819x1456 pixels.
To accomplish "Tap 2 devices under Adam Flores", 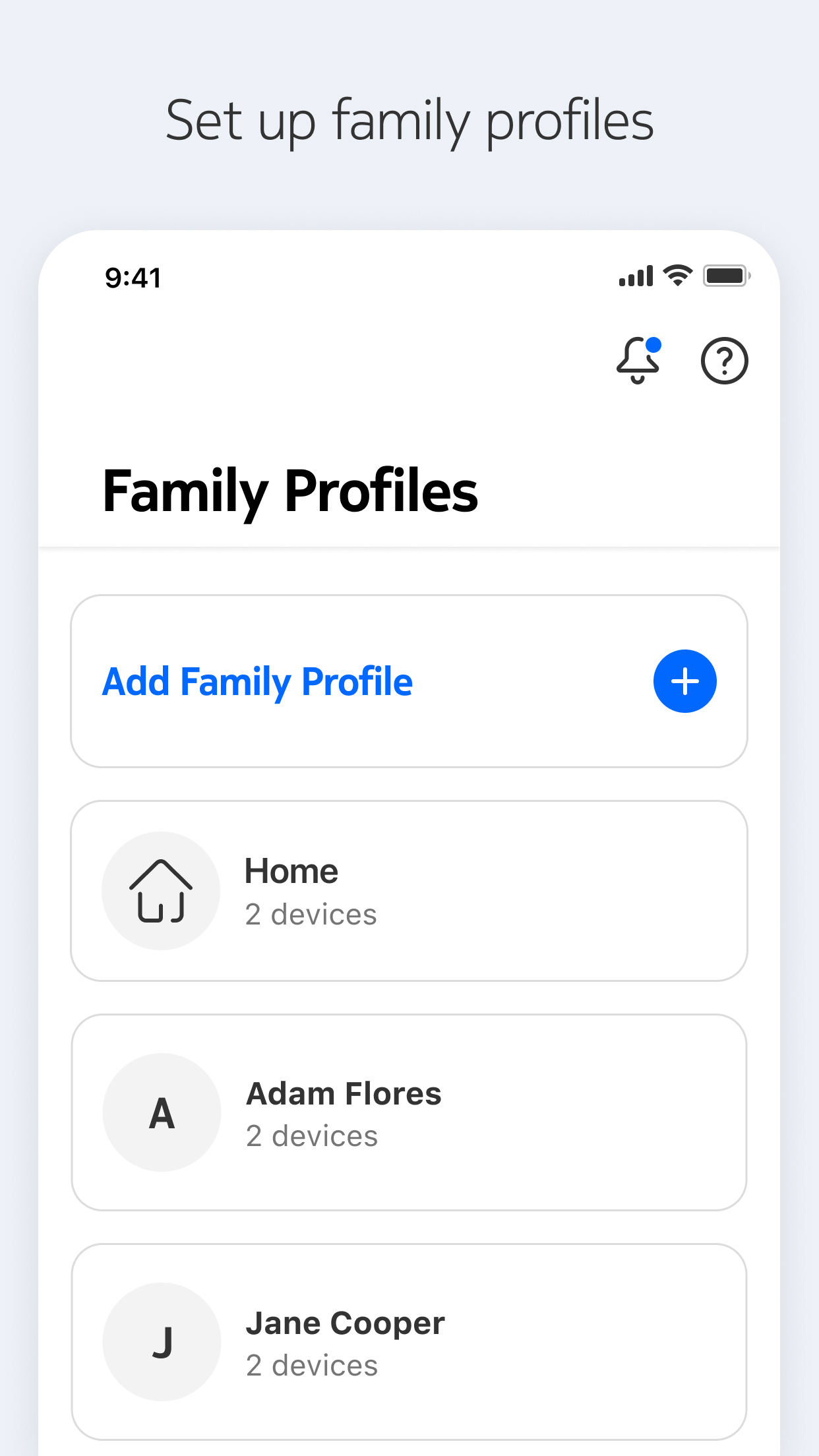I will coord(312,1136).
